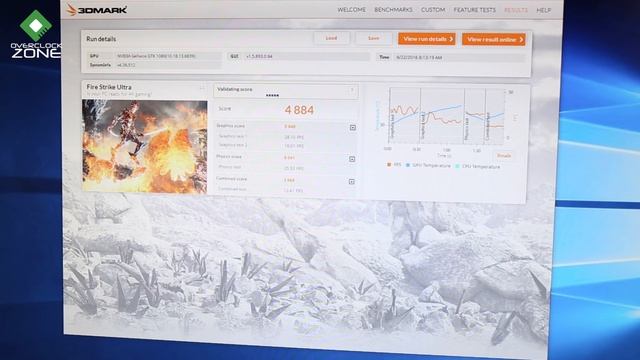Click the 4 884 score value
Viewport: 640px width, 360px height.
pyautogui.click(x=299, y=110)
